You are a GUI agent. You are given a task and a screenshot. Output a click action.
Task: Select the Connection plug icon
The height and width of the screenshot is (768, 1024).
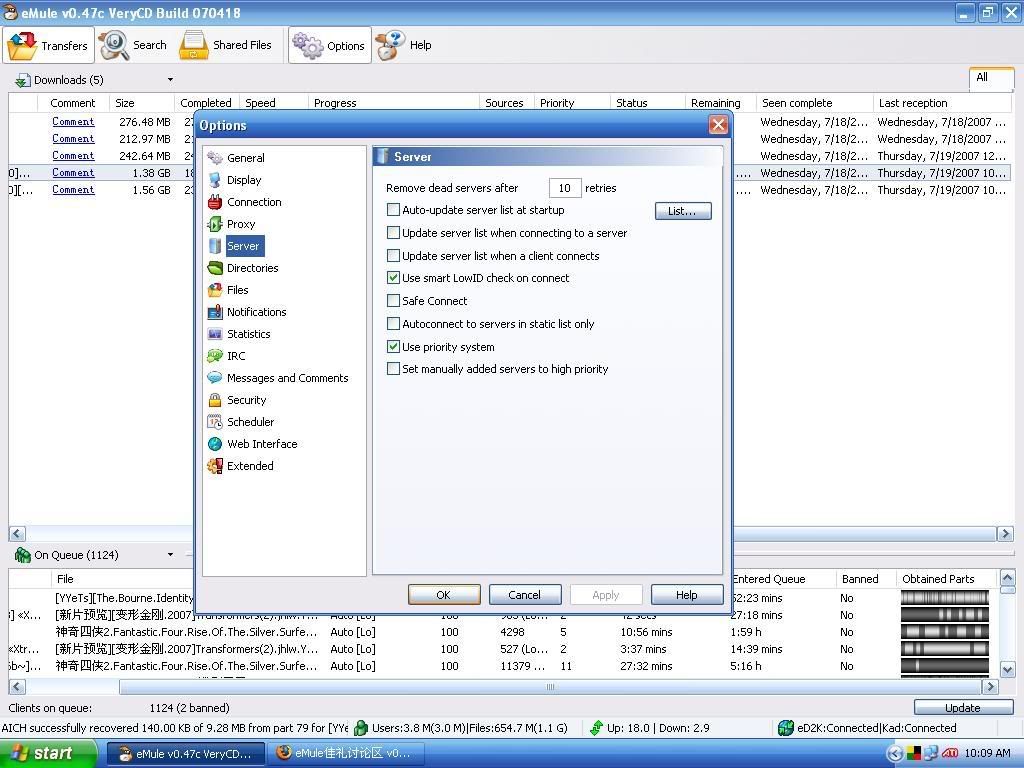215,202
